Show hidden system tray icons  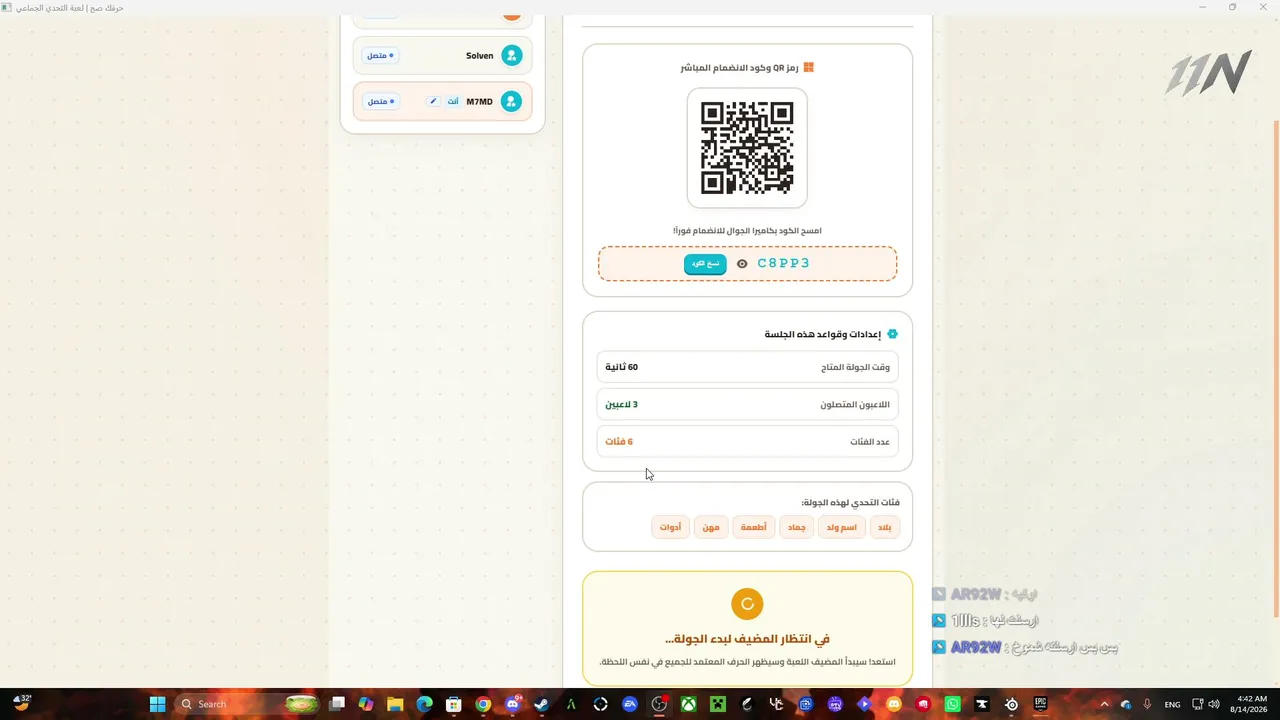pos(1104,704)
